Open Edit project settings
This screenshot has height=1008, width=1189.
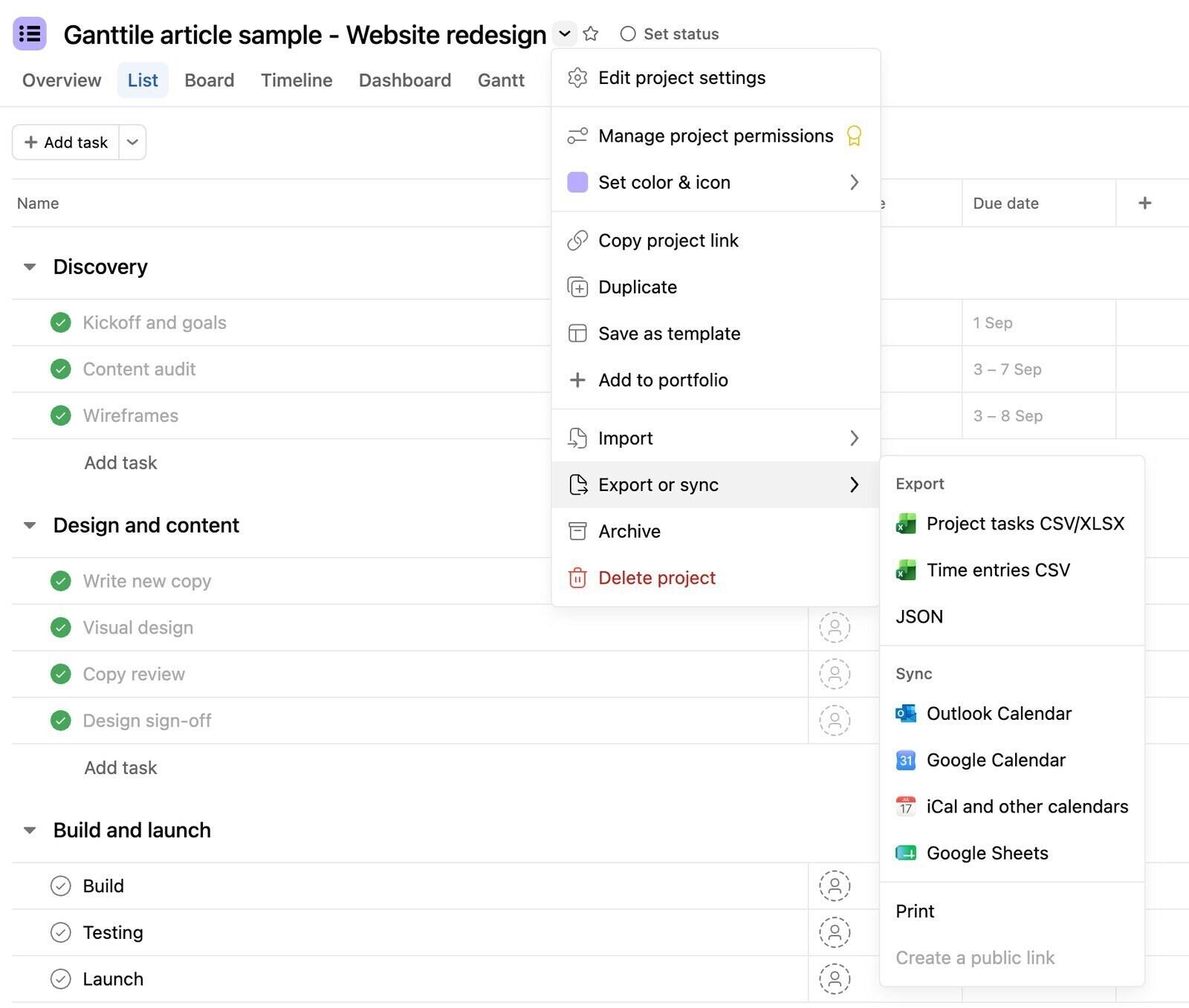click(716, 78)
